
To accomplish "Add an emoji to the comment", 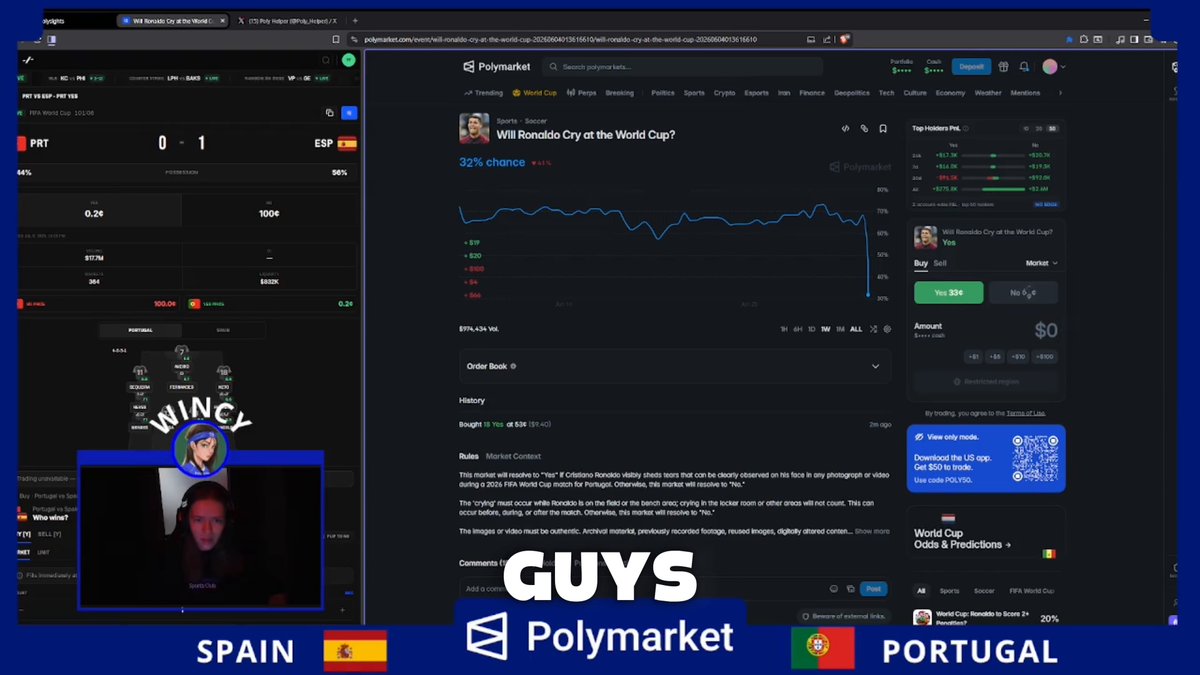I will click(x=834, y=589).
